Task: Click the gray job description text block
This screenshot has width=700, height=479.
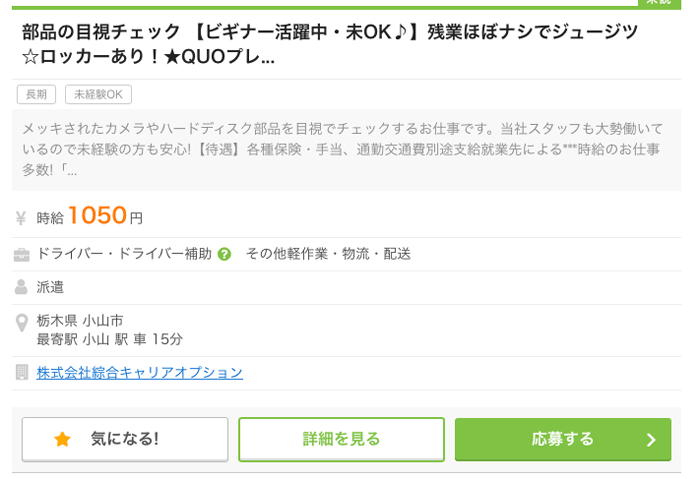Action: [x=346, y=150]
